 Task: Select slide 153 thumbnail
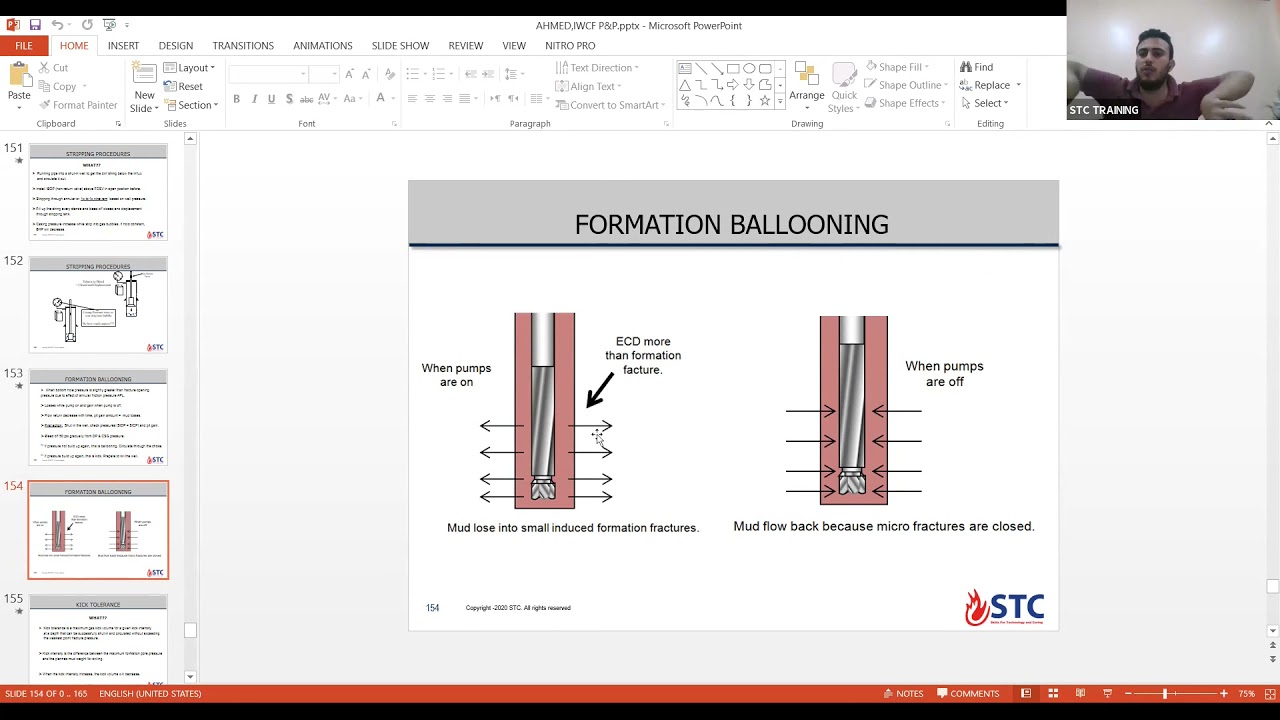(98, 417)
